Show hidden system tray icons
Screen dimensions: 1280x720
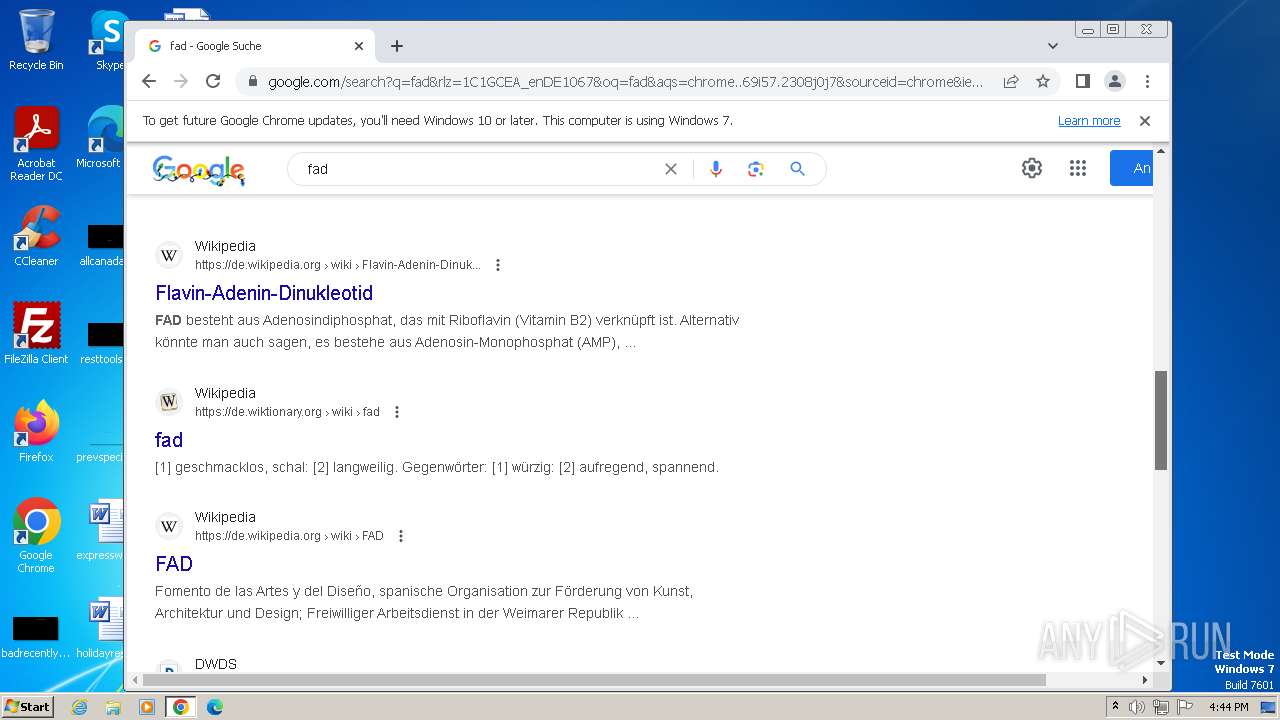pos(1115,707)
